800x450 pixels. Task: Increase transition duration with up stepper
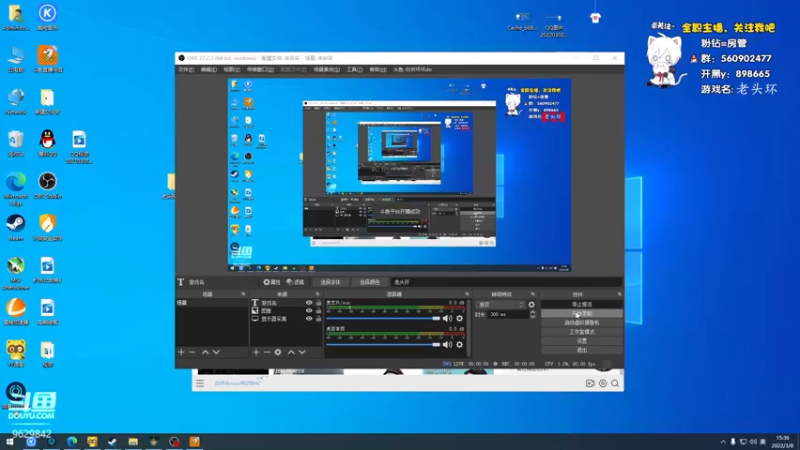click(533, 312)
